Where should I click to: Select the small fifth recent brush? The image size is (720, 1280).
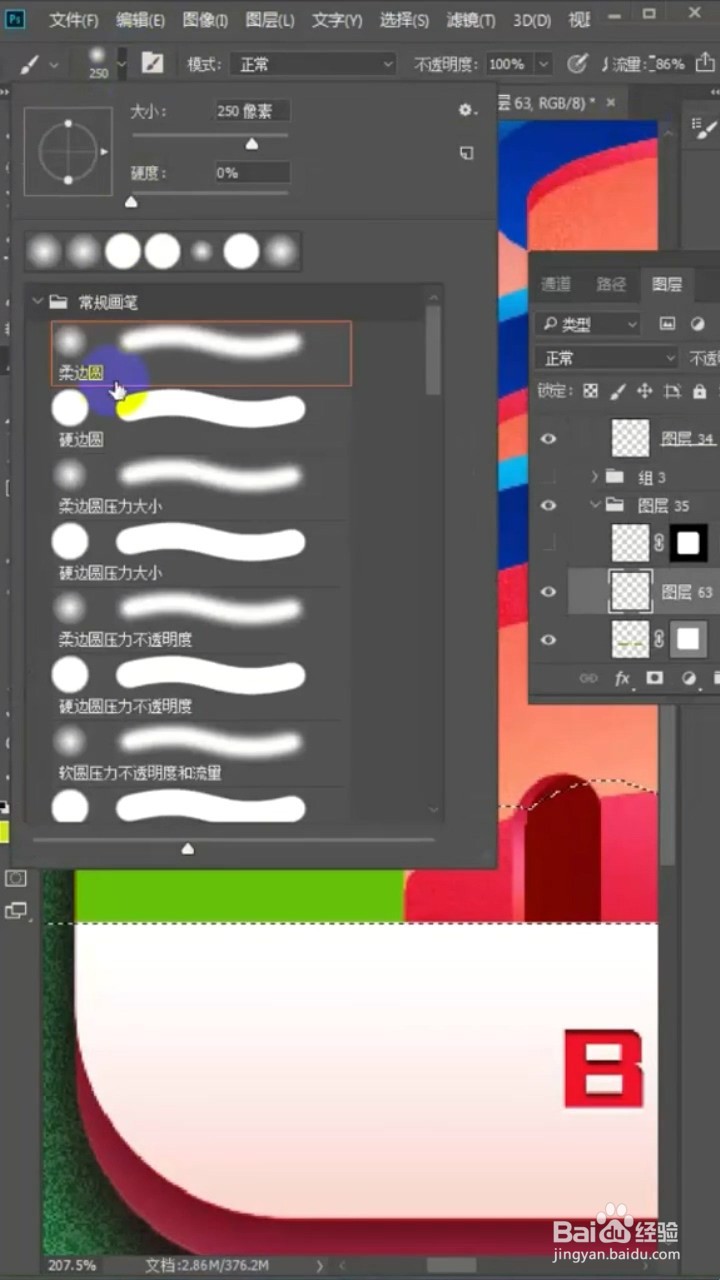[202, 251]
